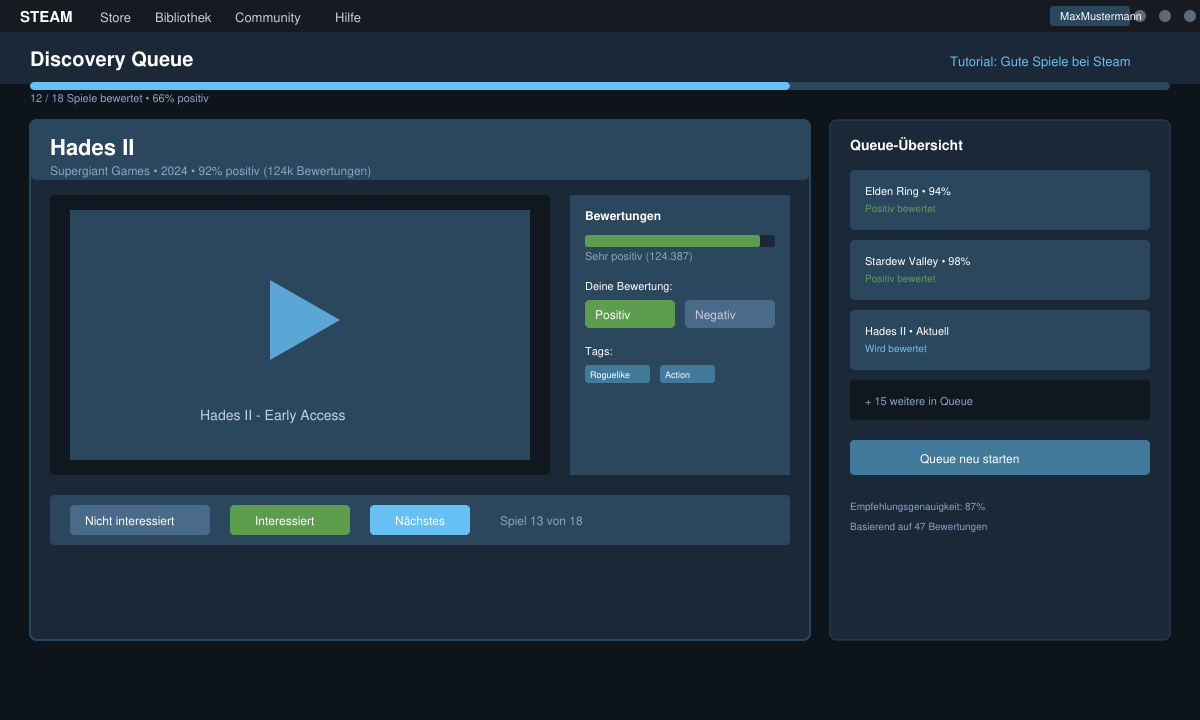Open the Store menu
1200x720 pixels.
click(115, 17)
